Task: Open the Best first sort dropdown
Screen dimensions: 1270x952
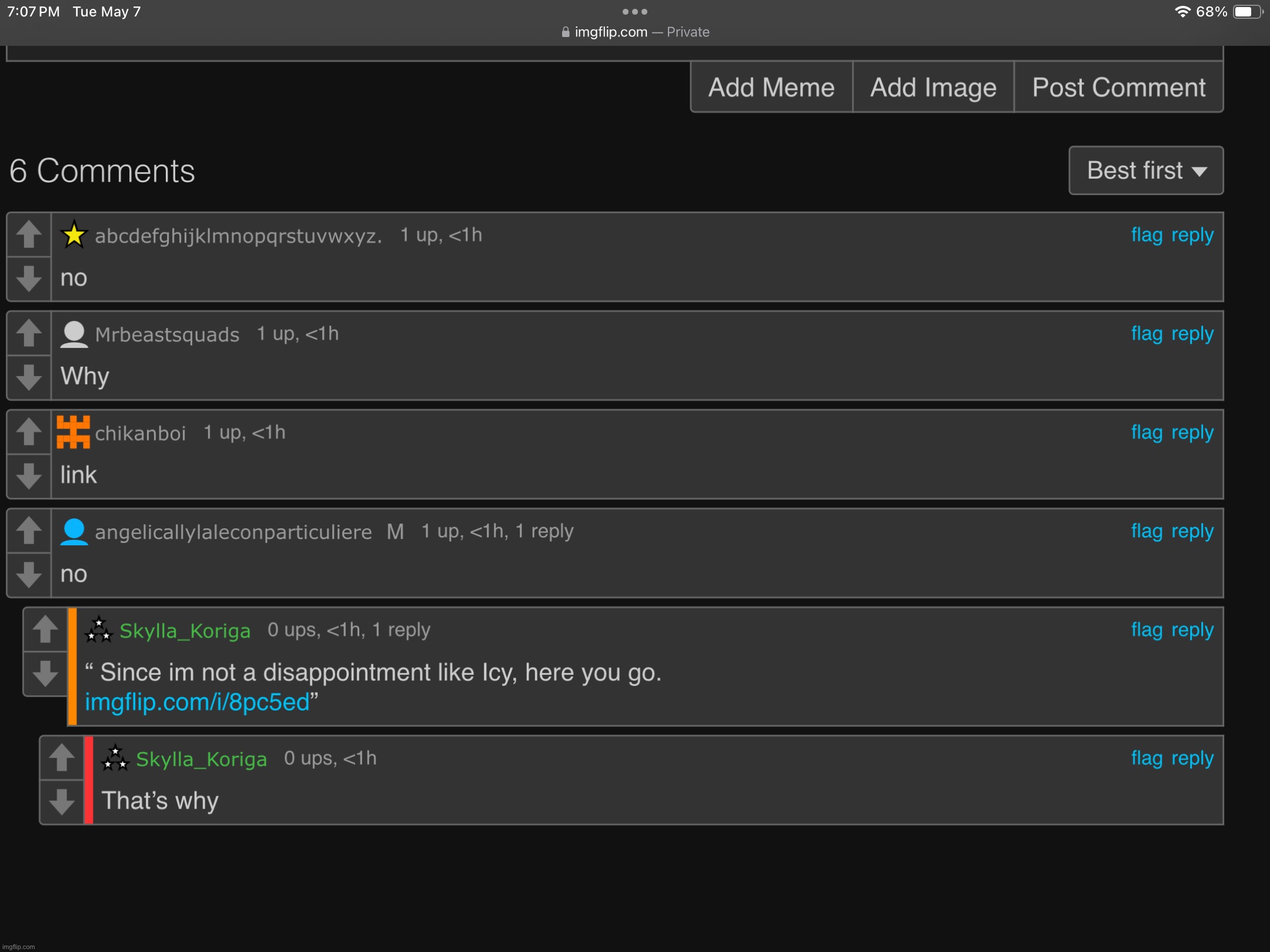Action: point(1145,170)
